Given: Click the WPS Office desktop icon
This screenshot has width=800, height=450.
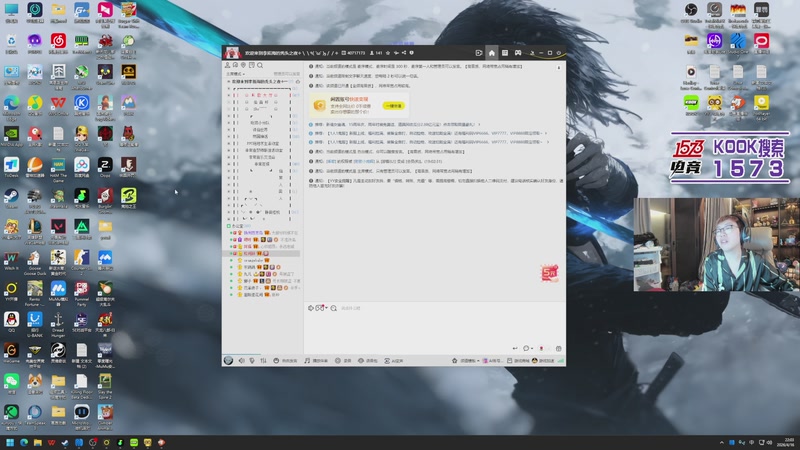Looking at the screenshot, I should pyautogui.click(x=58, y=105).
